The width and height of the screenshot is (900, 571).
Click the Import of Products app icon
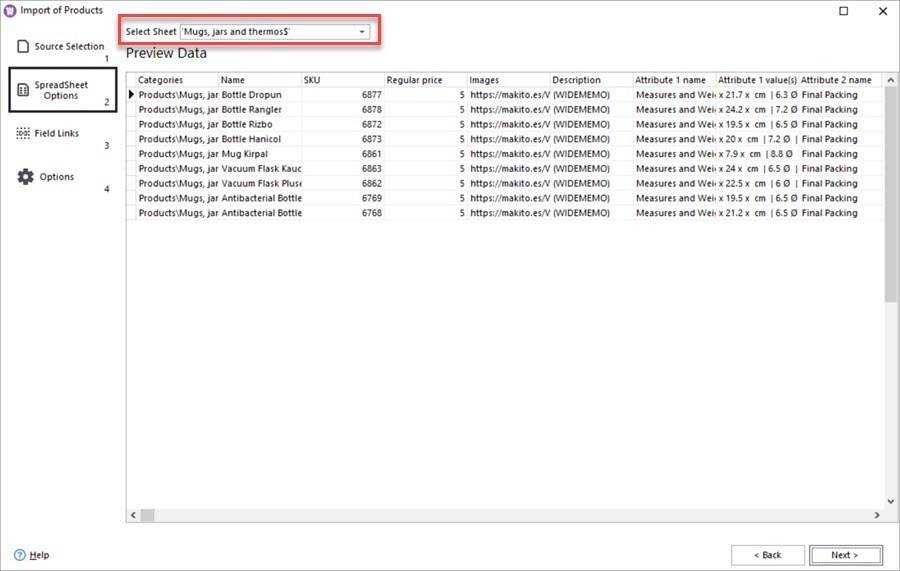pos(10,10)
